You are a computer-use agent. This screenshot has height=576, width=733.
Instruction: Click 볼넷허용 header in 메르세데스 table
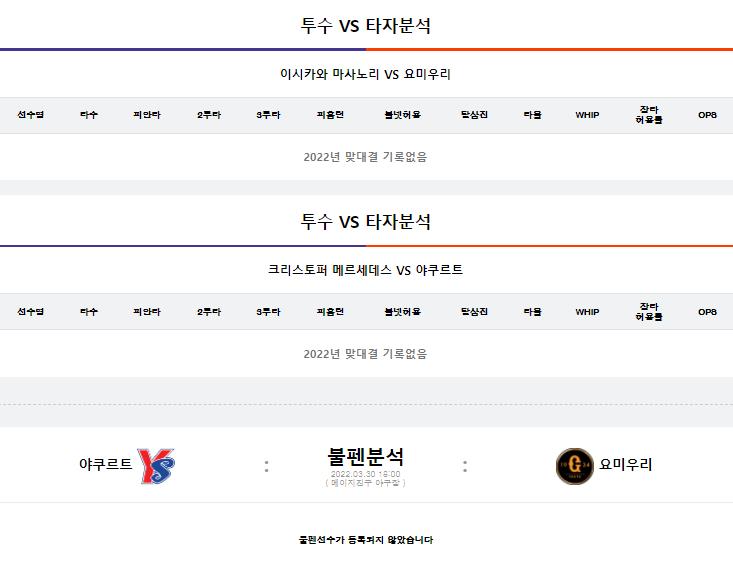402,312
